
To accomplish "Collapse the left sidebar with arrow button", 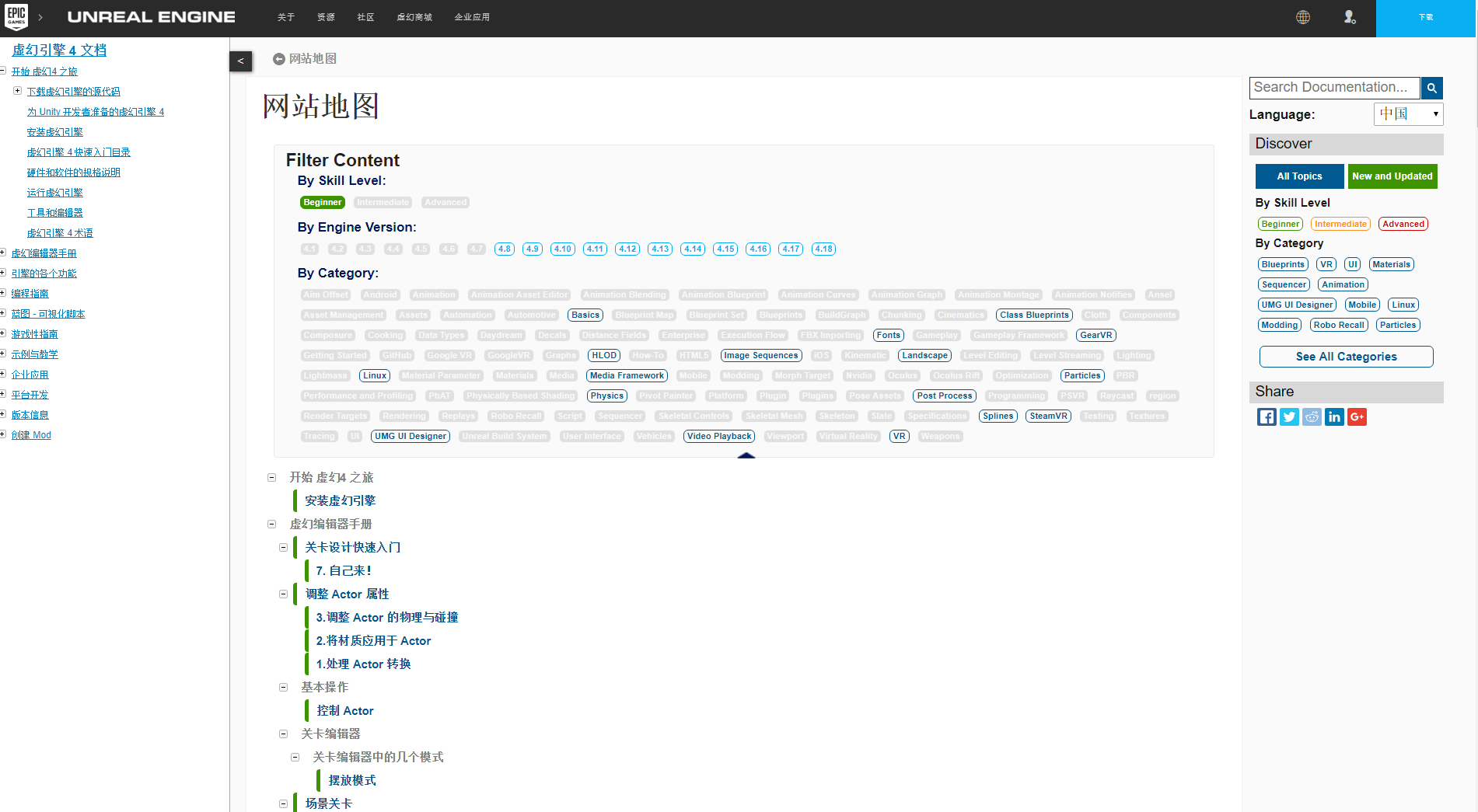I will point(240,61).
